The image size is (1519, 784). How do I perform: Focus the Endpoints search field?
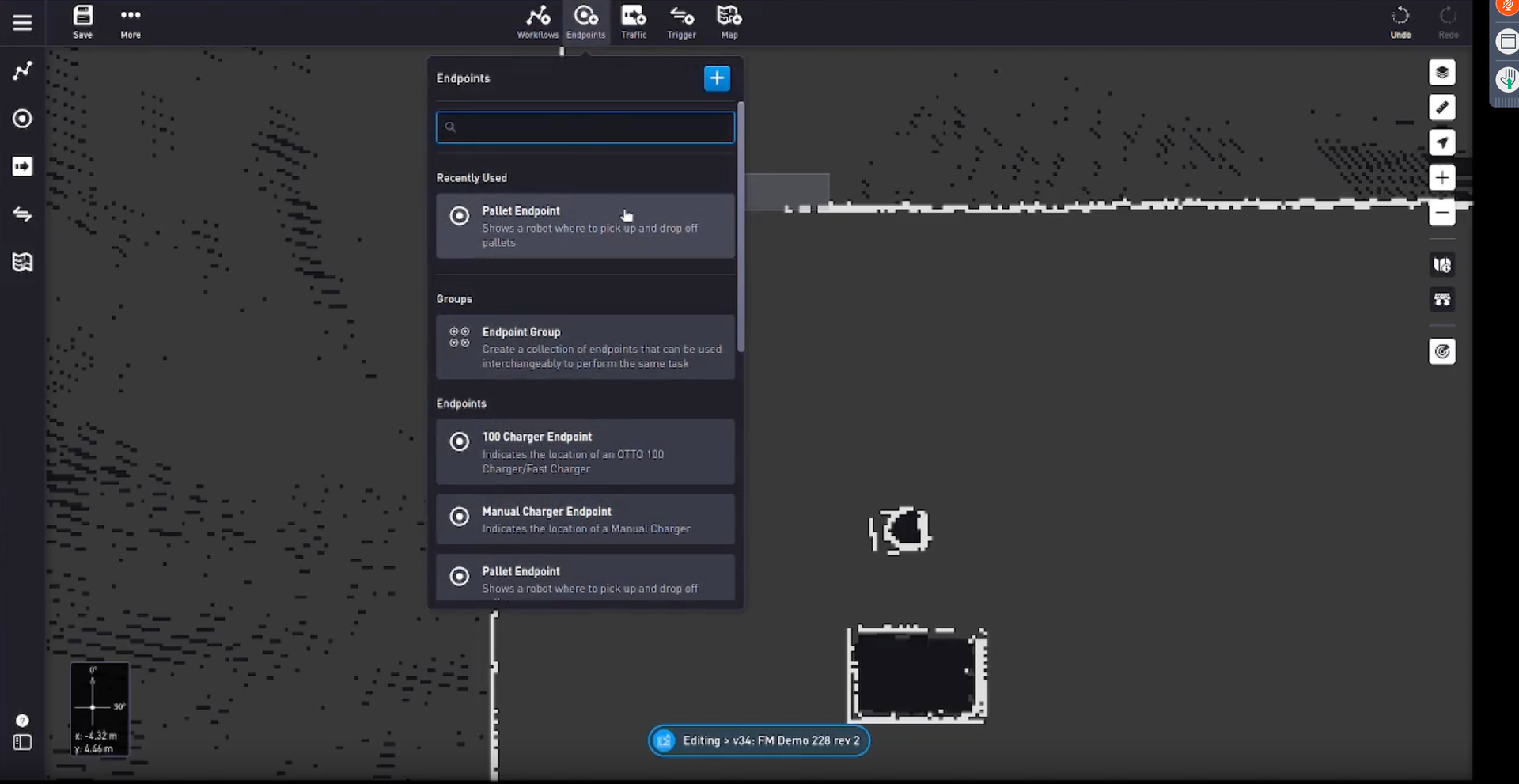pos(585,127)
